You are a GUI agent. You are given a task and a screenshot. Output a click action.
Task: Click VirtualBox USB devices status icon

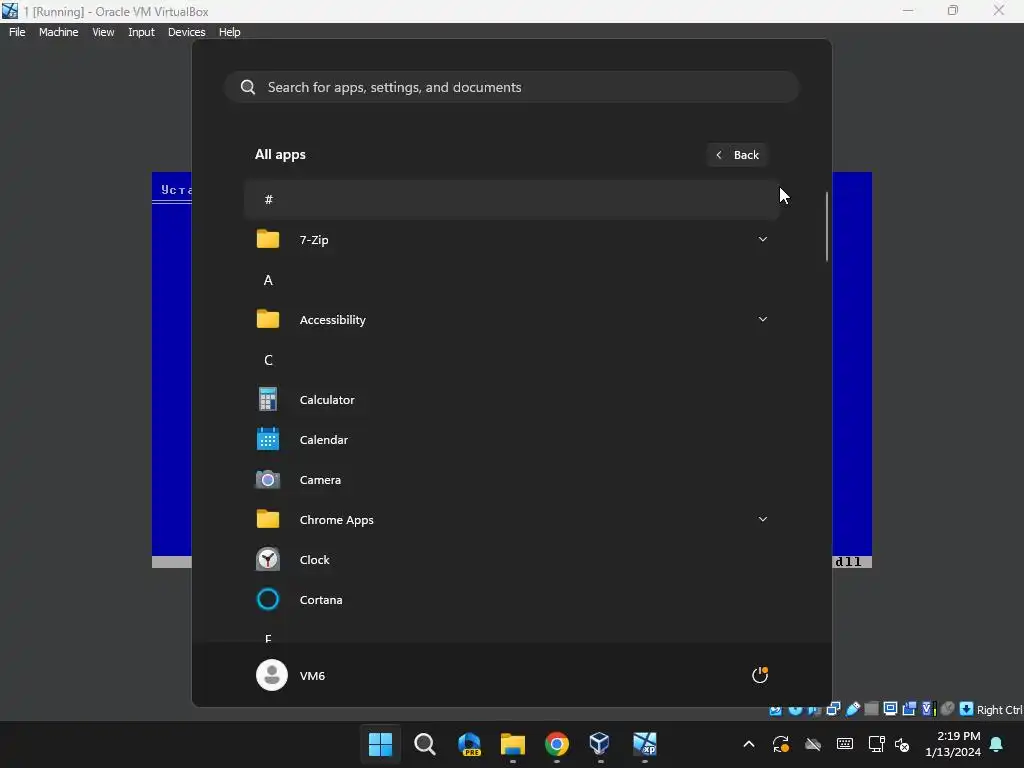[853, 709]
